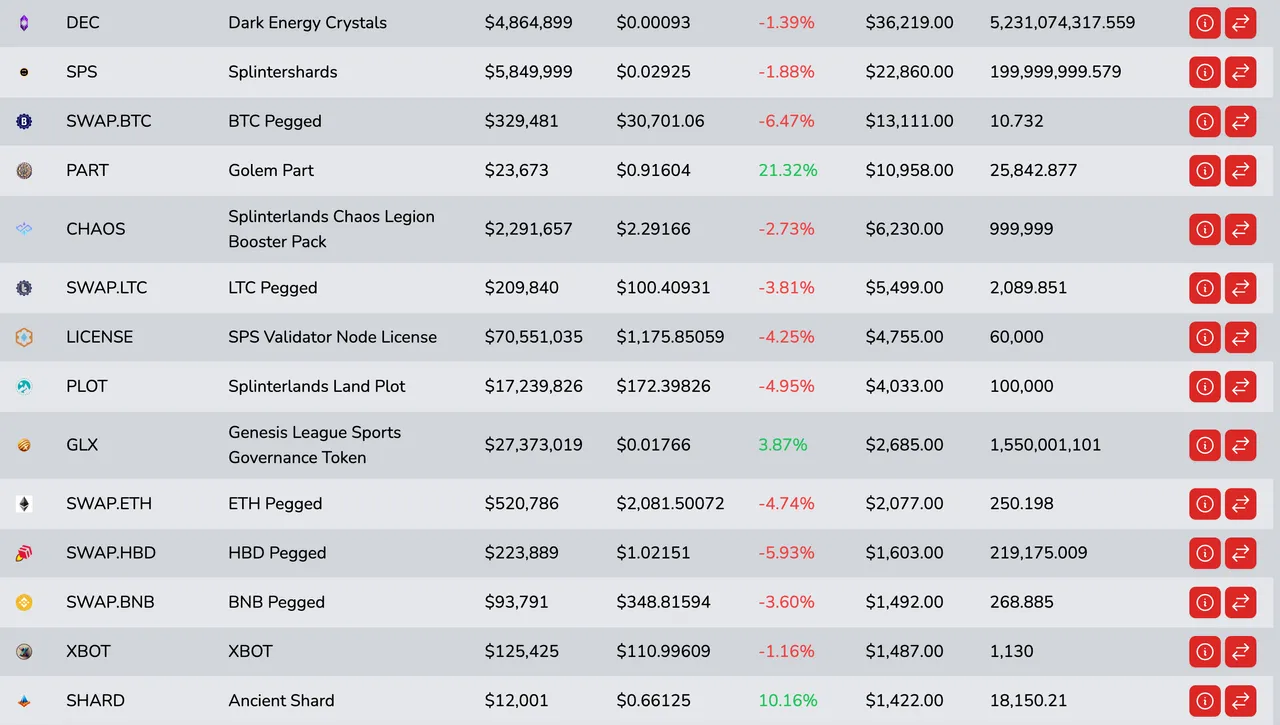The width and height of the screenshot is (1280, 725).
Task: Click the 10.16% change value
Action: click(x=788, y=701)
